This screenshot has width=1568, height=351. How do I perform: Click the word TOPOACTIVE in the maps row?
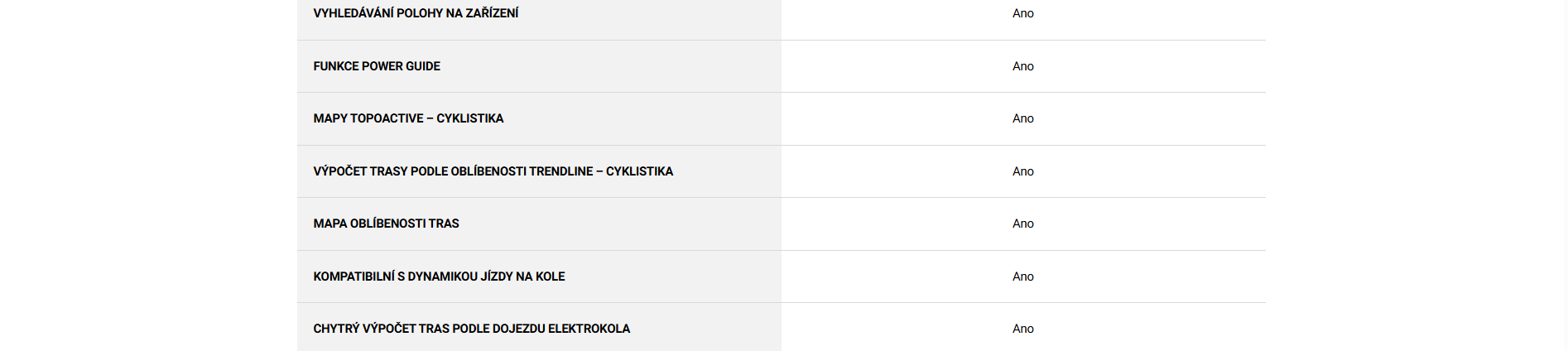point(387,118)
